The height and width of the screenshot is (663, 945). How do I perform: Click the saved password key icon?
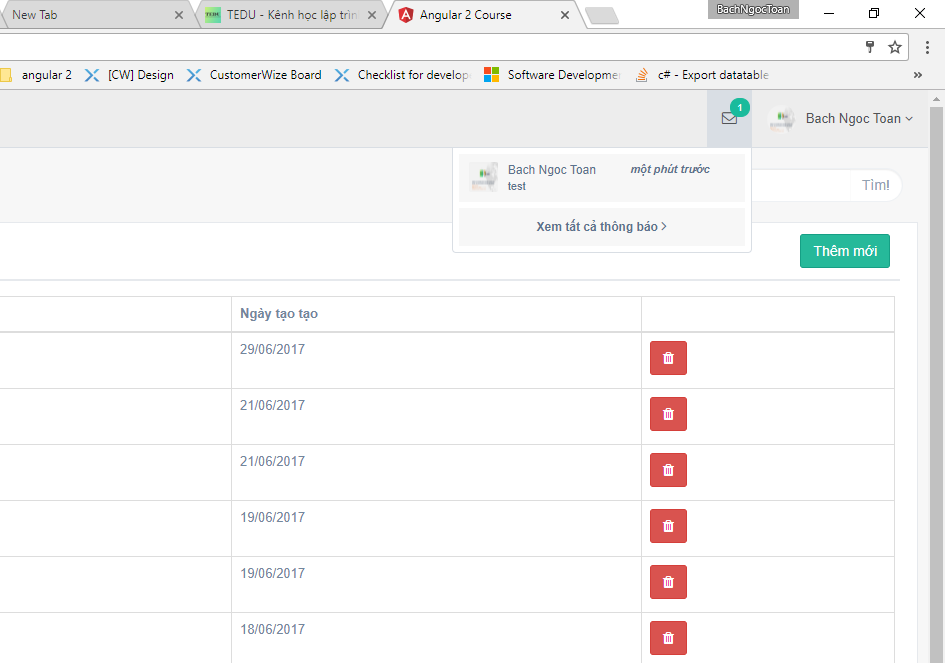pos(870,47)
